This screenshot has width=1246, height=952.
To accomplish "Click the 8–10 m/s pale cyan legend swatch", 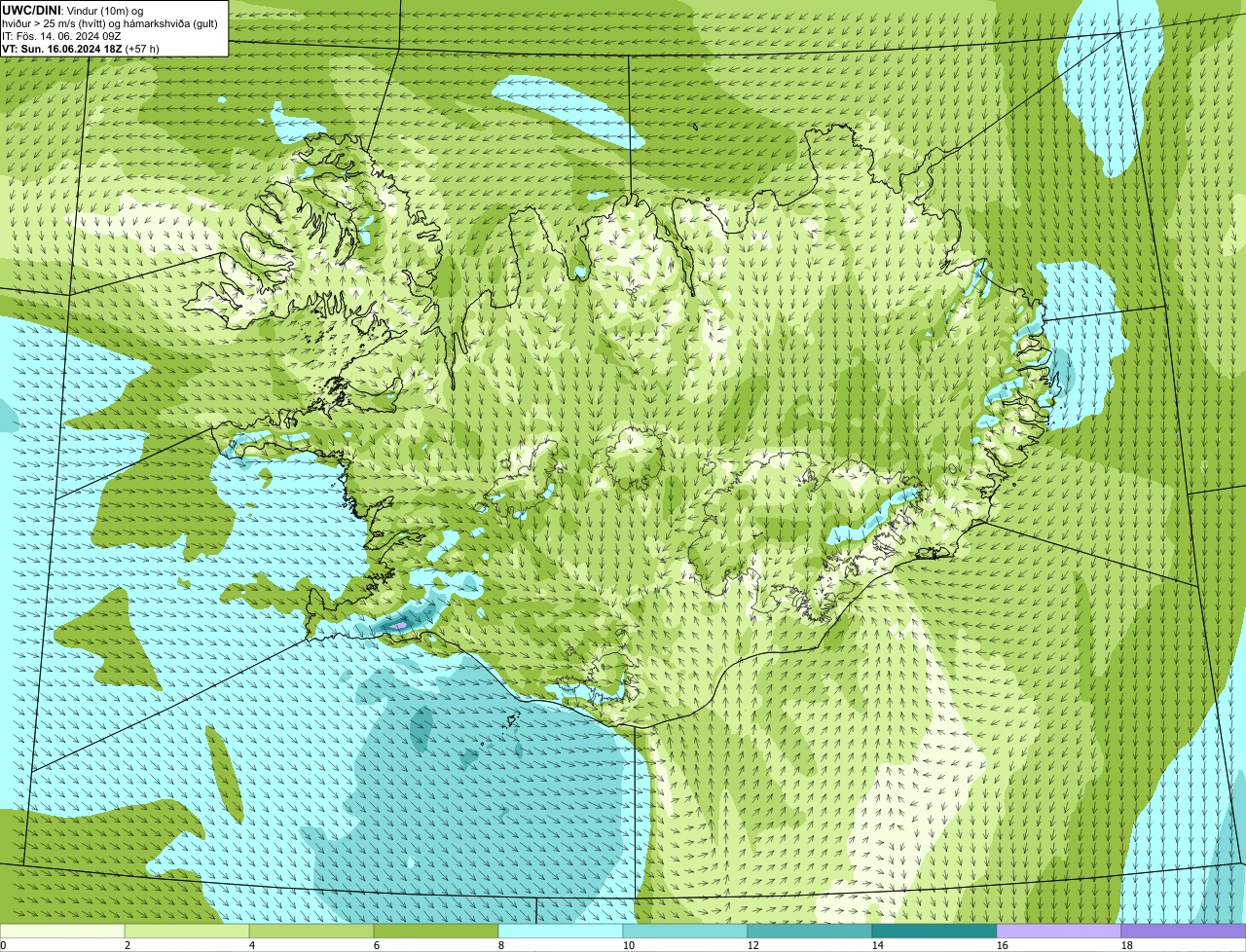I will pyautogui.click(x=561, y=931).
